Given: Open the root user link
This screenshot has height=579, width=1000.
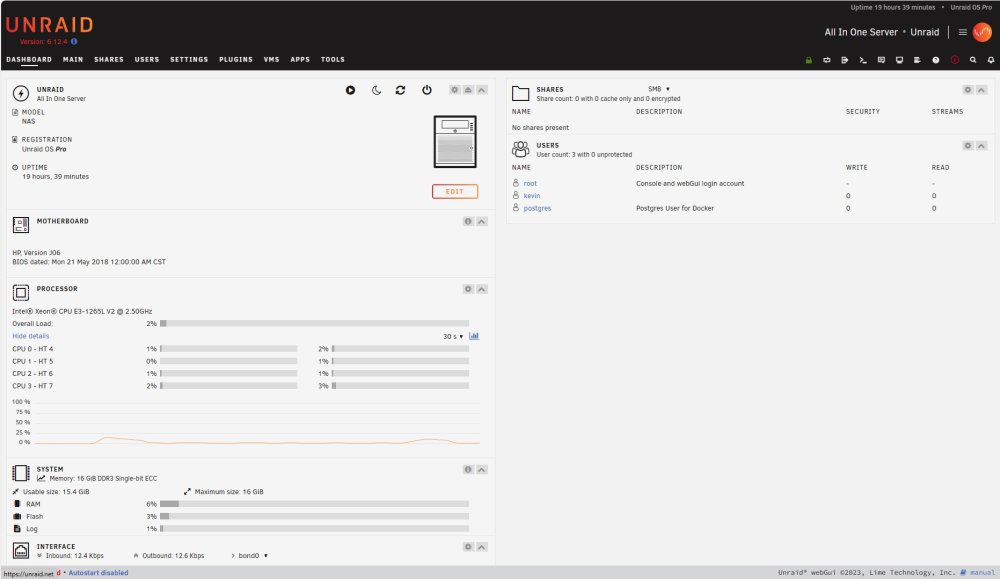Looking at the screenshot, I should click(x=530, y=184).
